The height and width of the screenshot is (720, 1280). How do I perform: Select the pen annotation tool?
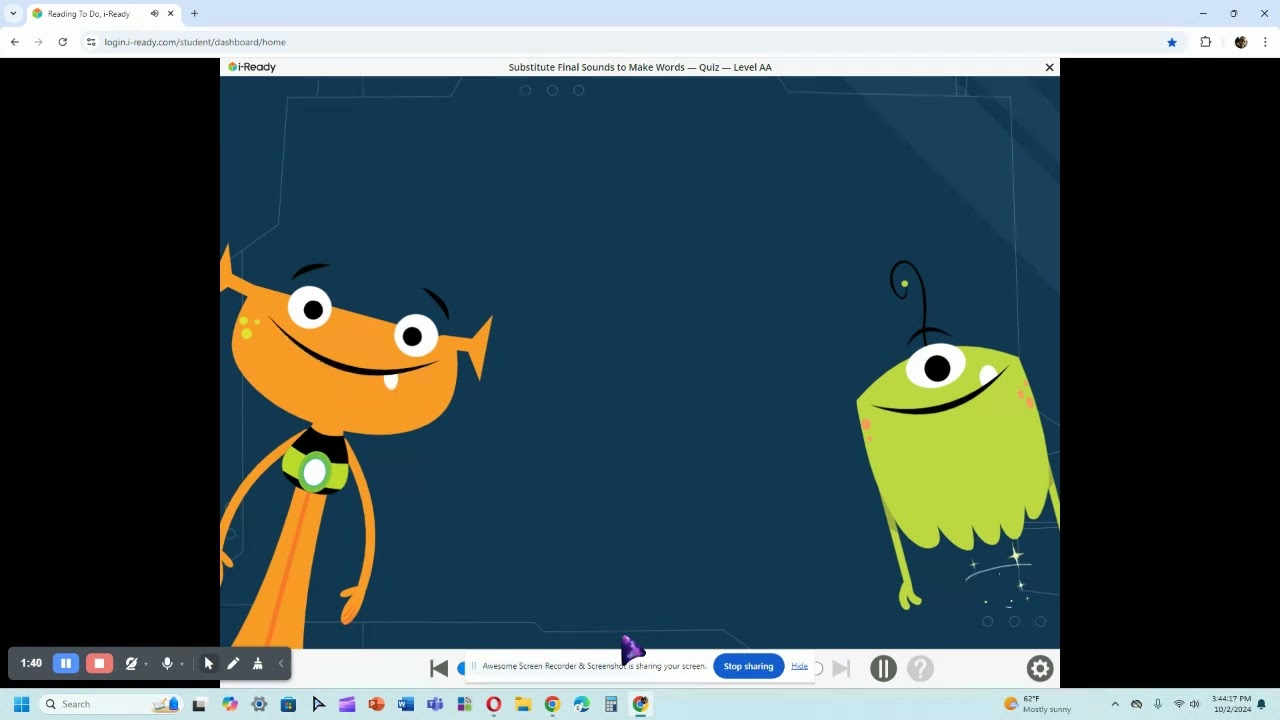pyautogui.click(x=233, y=663)
